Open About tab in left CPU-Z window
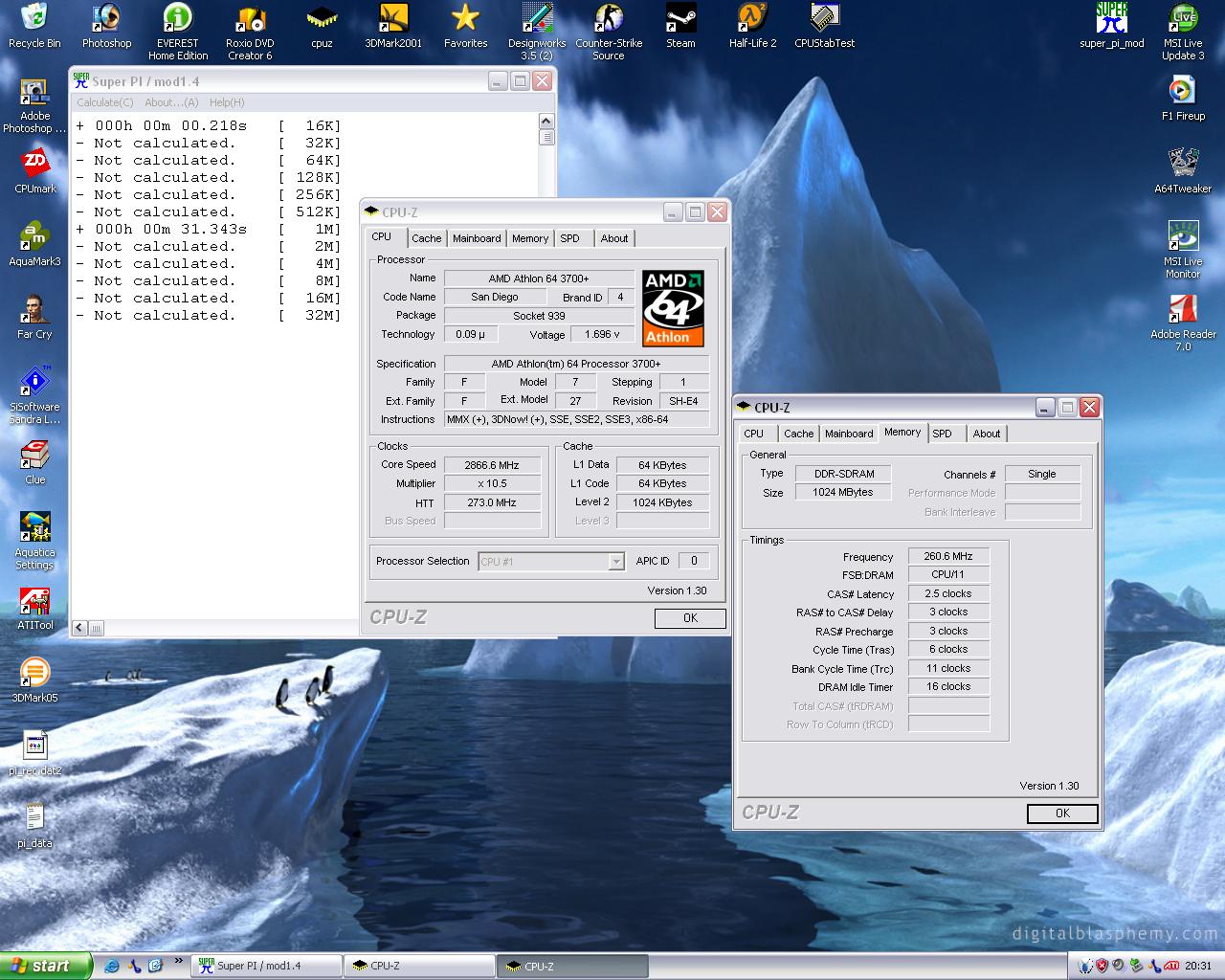This screenshot has height=980, width=1225. (x=614, y=238)
